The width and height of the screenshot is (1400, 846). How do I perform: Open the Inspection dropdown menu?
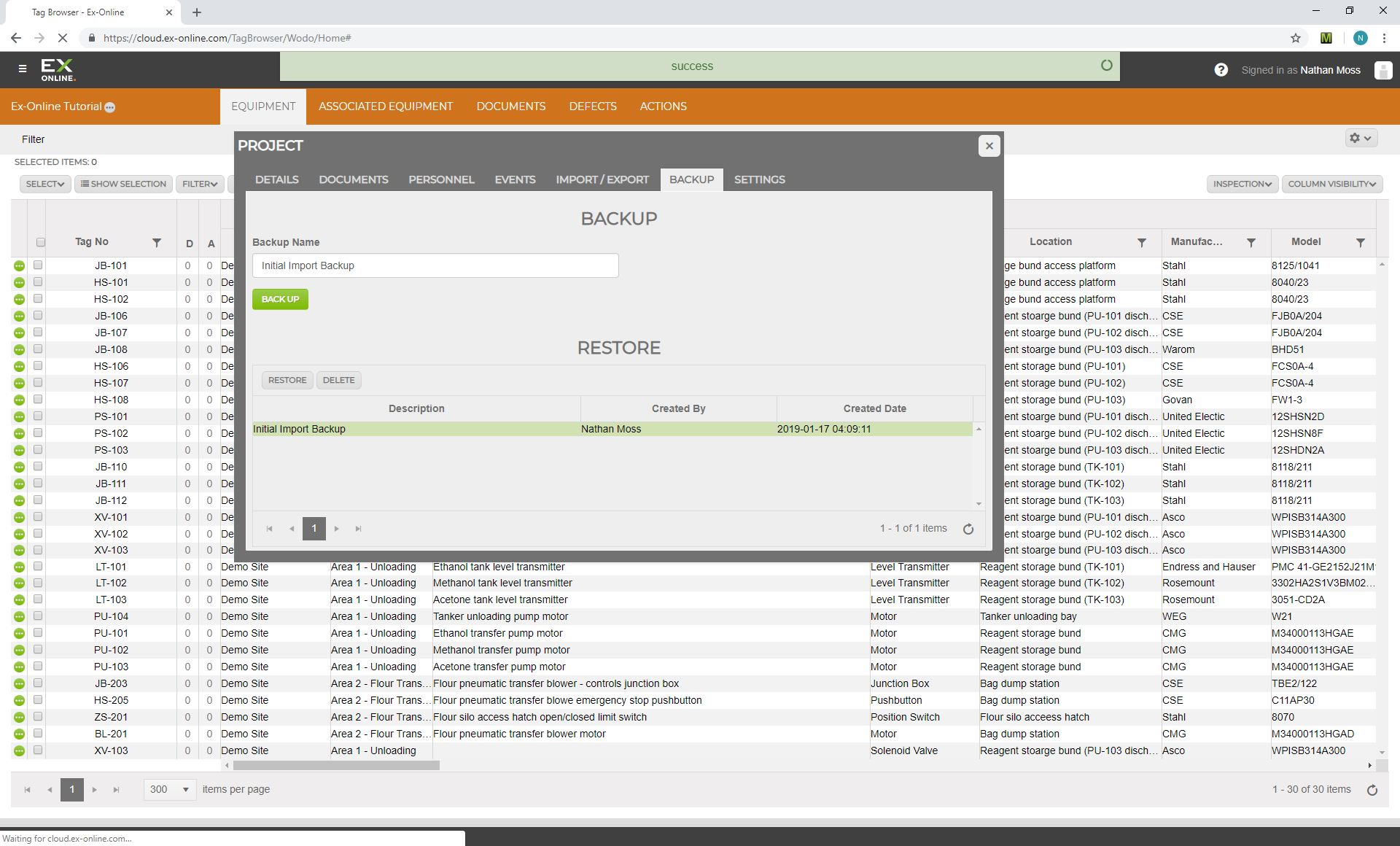coord(1242,184)
